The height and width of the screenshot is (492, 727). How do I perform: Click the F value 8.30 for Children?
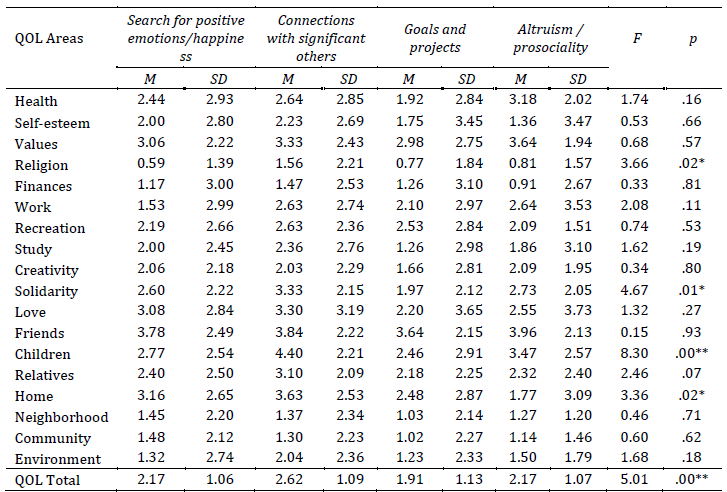pos(636,354)
